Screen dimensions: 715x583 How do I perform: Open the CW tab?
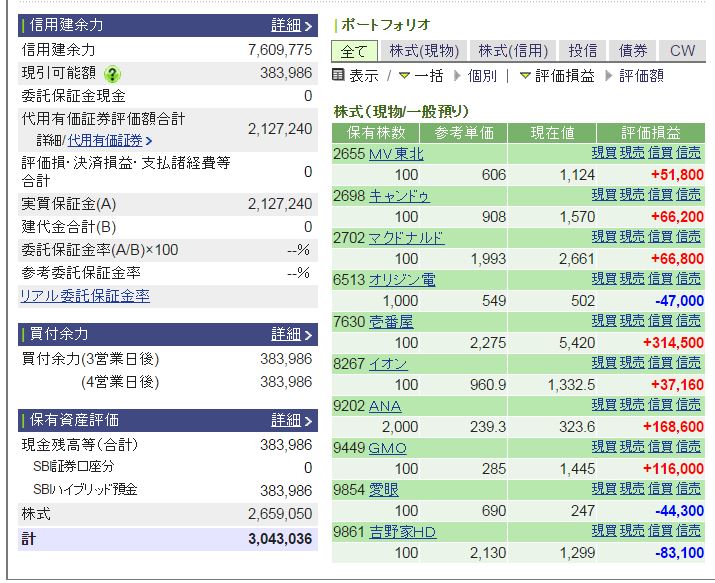click(x=682, y=51)
